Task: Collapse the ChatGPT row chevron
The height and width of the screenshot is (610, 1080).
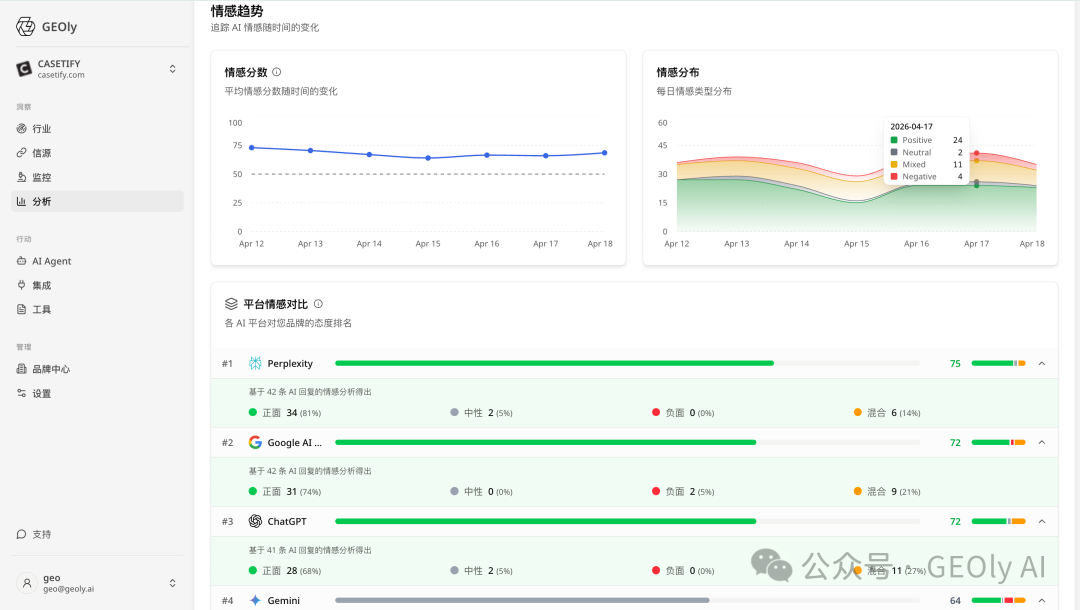Action: coord(1041,521)
